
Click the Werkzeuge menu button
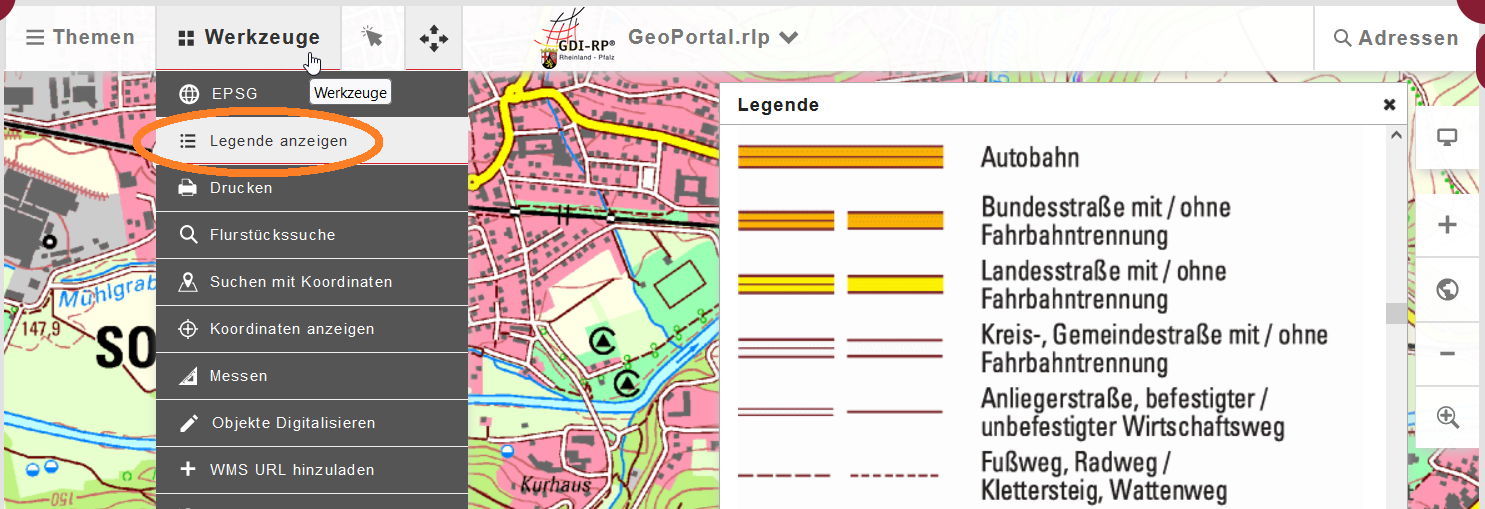[249, 38]
